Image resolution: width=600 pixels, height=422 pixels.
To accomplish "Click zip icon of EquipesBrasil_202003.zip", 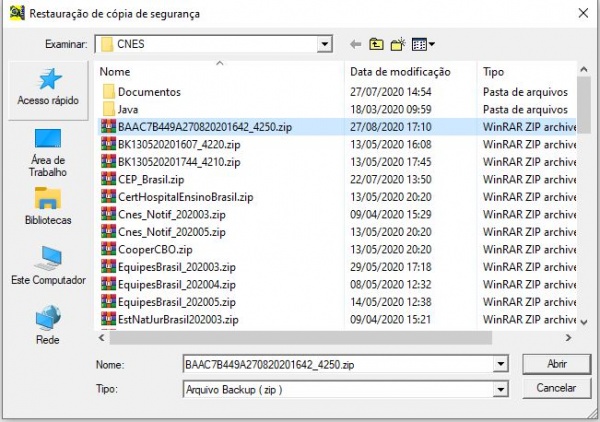I will [109, 267].
